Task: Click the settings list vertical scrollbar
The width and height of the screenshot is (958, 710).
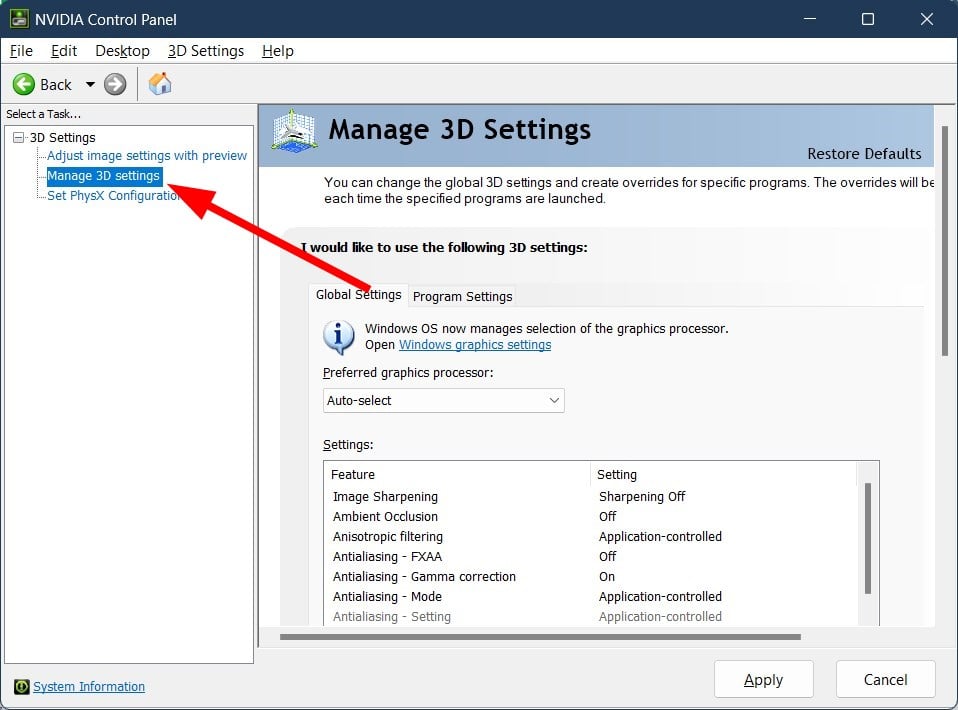Action: [x=868, y=538]
